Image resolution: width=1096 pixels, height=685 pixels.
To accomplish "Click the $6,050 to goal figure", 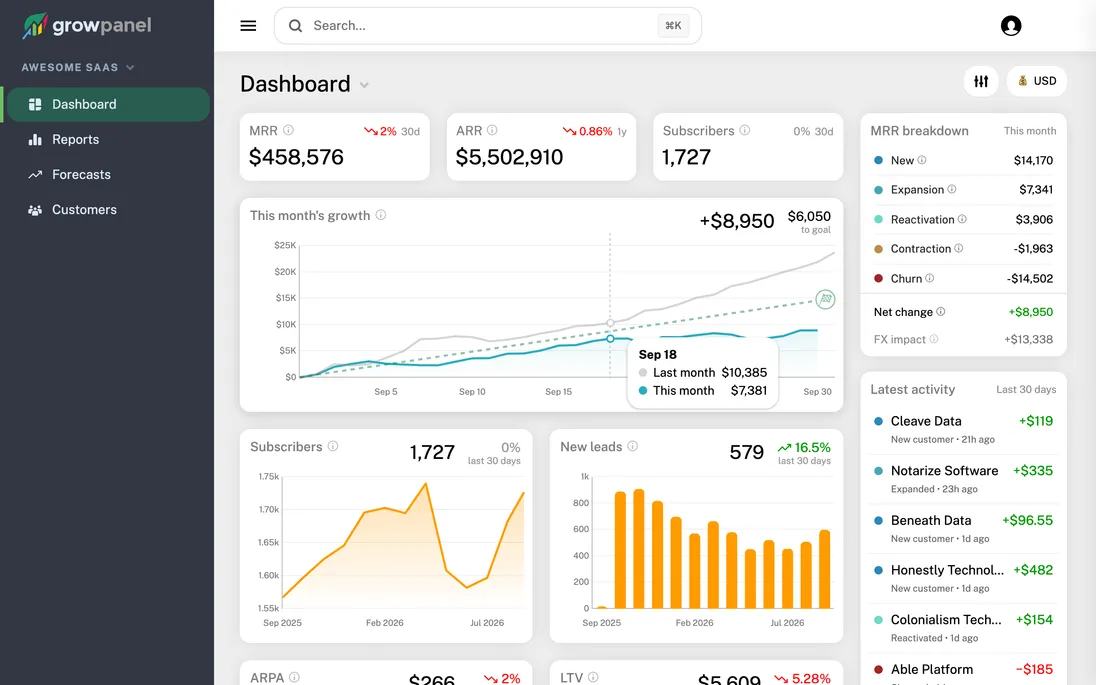I will pos(809,222).
